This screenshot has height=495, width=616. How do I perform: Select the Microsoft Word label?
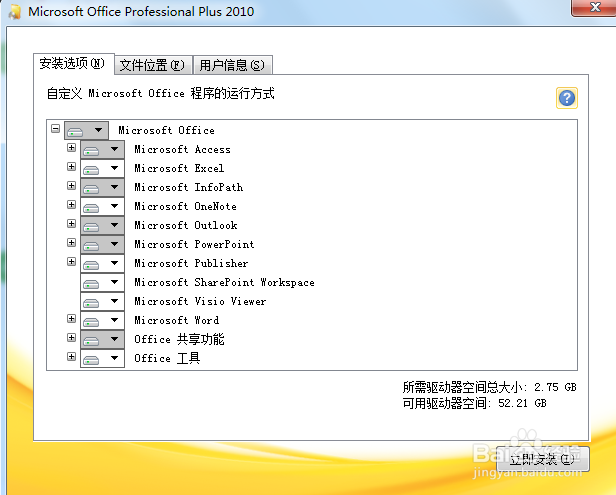coord(177,320)
